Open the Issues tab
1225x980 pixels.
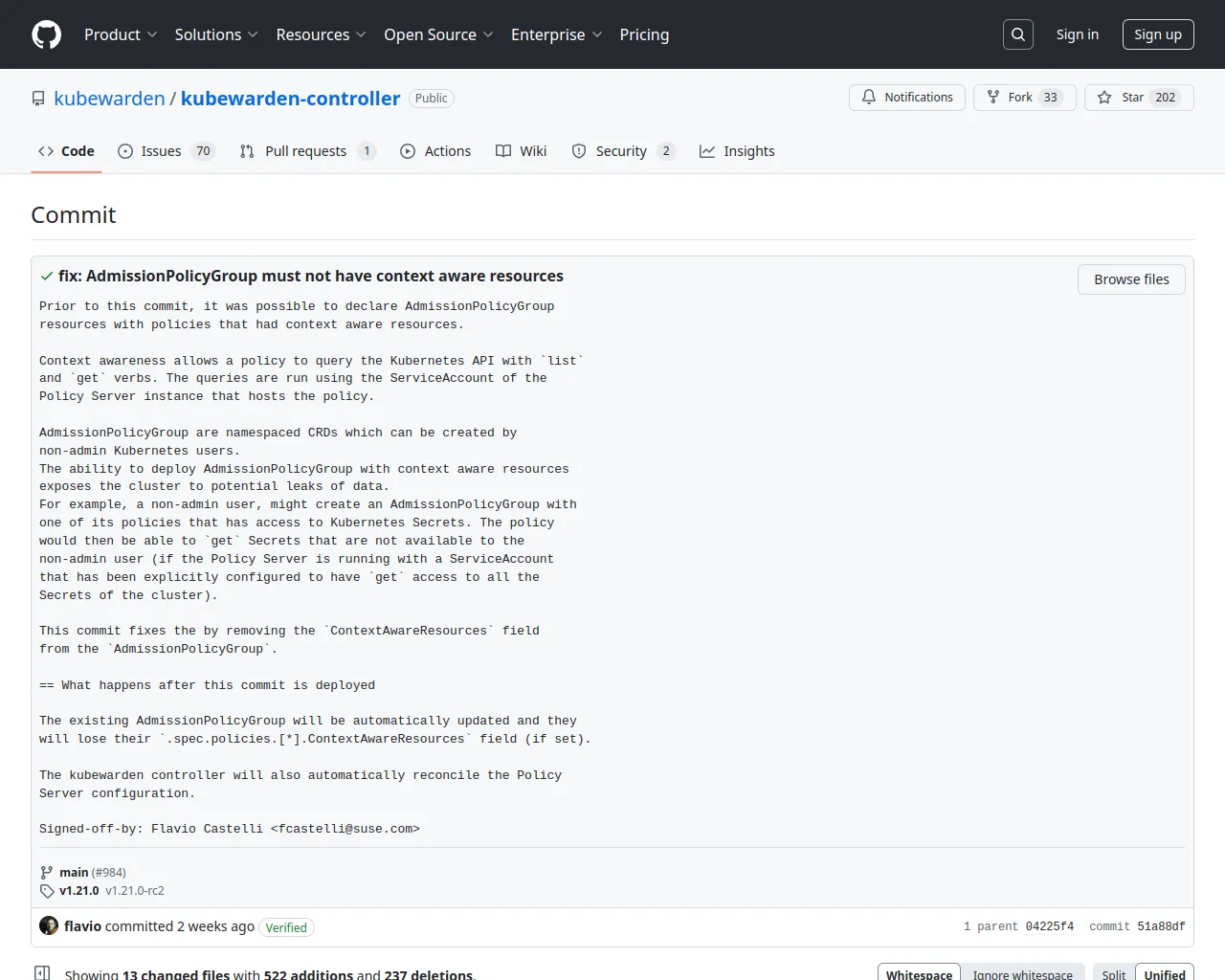point(167,151)
